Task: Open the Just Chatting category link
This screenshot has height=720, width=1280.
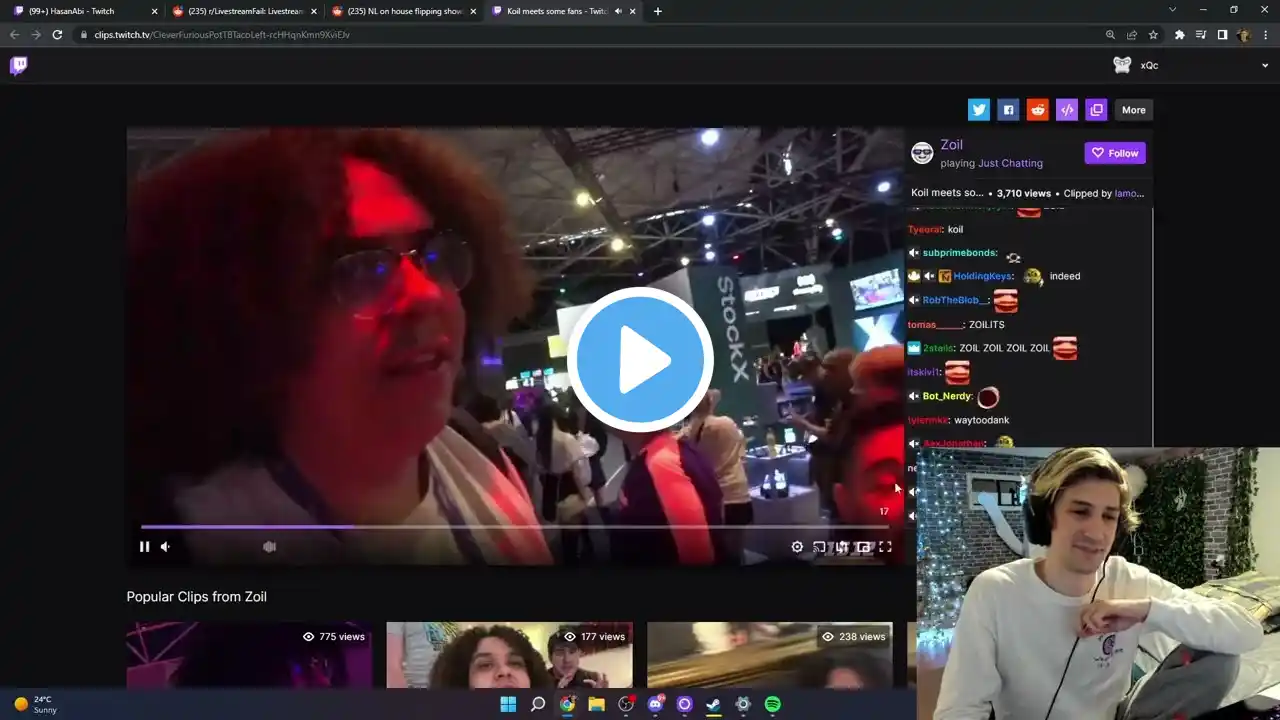Action: pyautogui.click(x=1010, y=163)
